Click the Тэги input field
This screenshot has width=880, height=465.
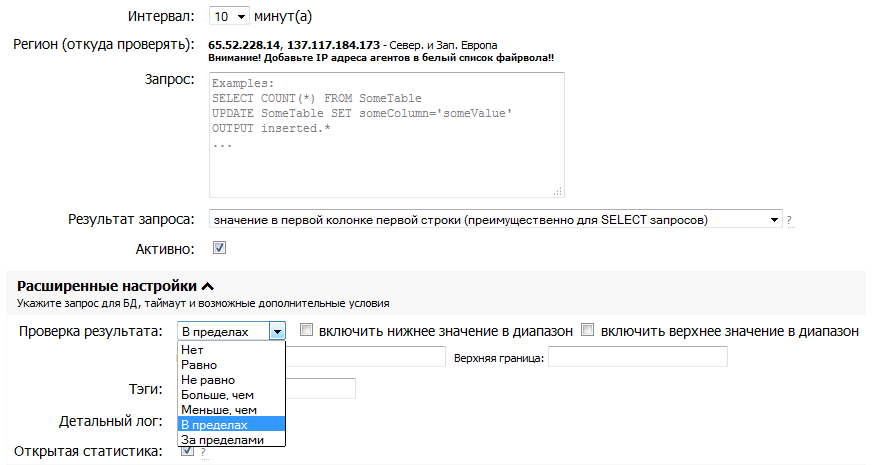(320, 388)
